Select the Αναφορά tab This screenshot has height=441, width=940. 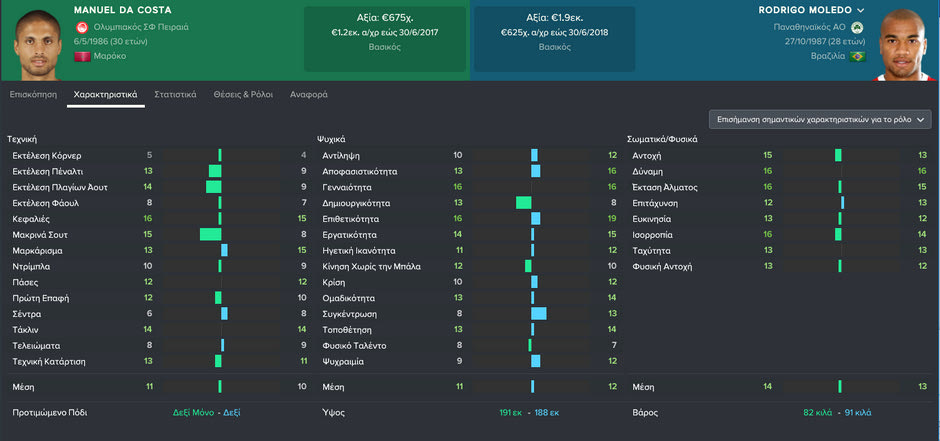pos(309,94)
